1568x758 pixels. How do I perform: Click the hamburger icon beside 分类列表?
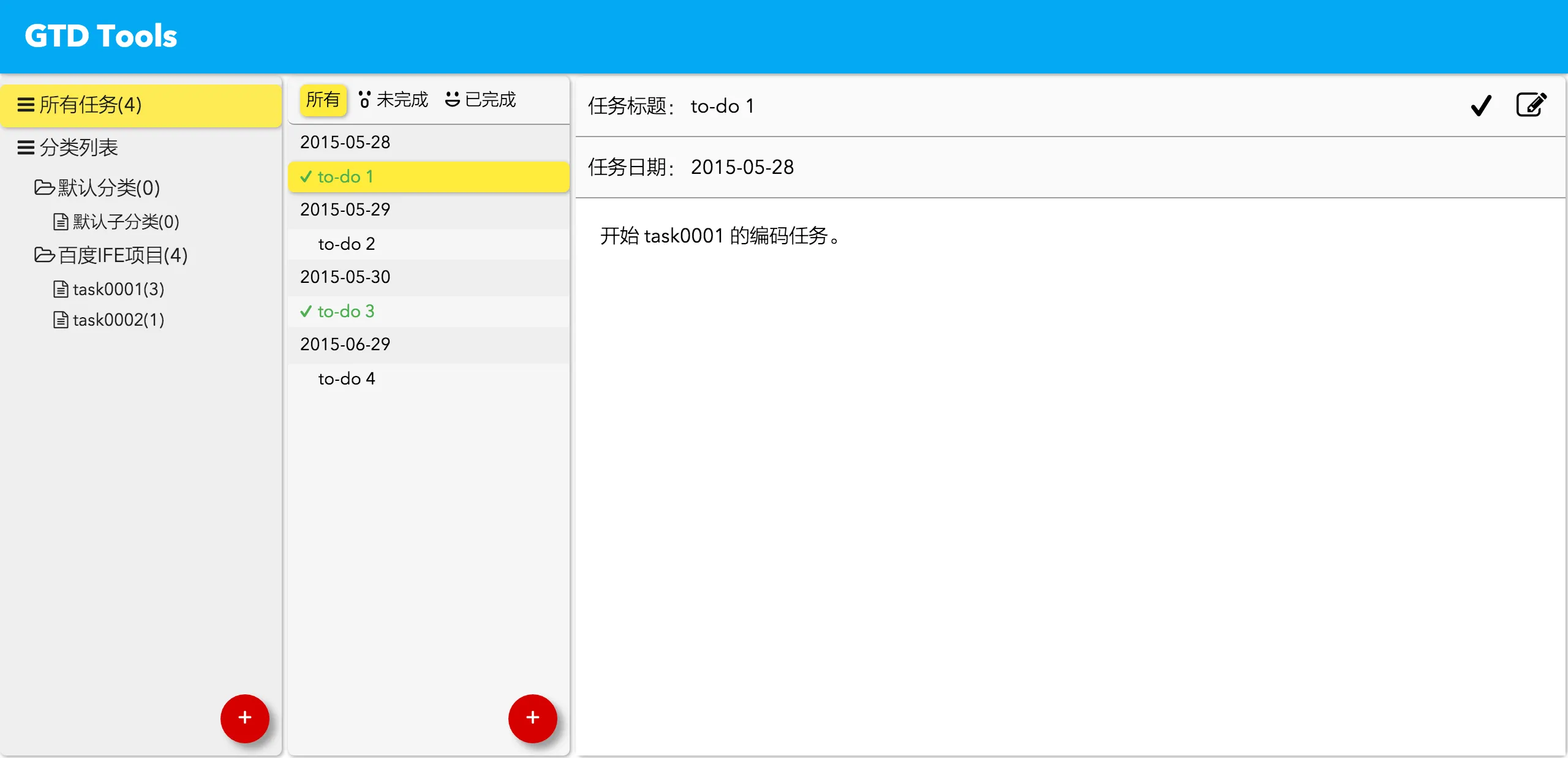pyautogui.click(x=26, y=148)
